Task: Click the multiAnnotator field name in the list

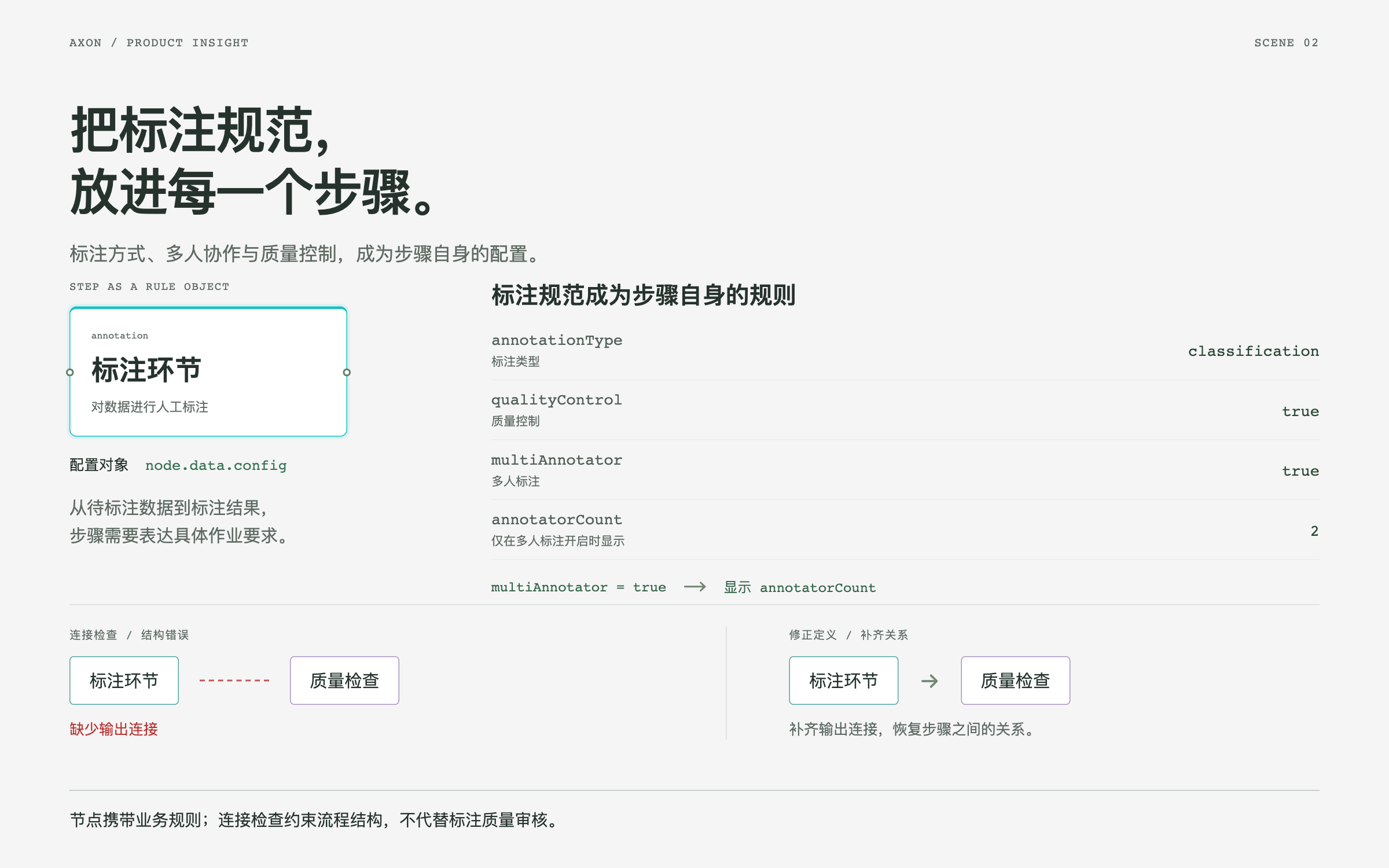Action: 557,460
